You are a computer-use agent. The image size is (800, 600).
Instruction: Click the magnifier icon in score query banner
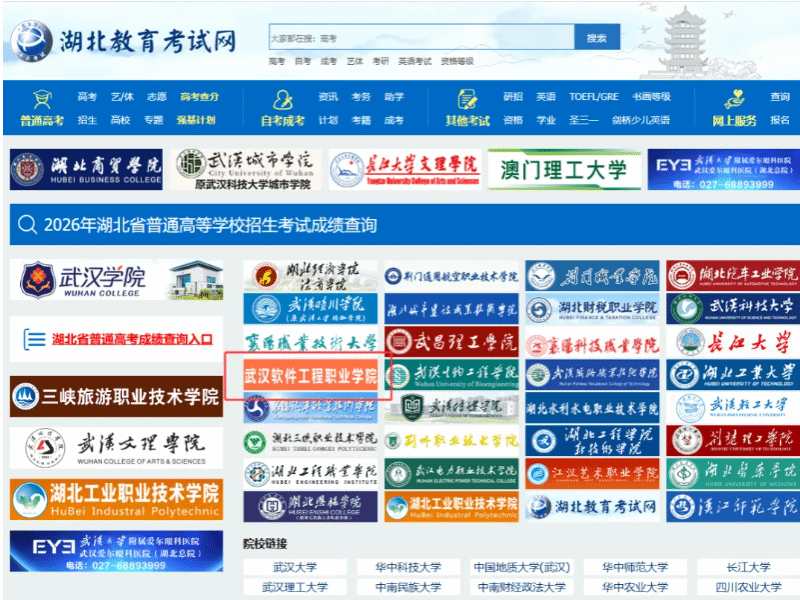(27, 224)
